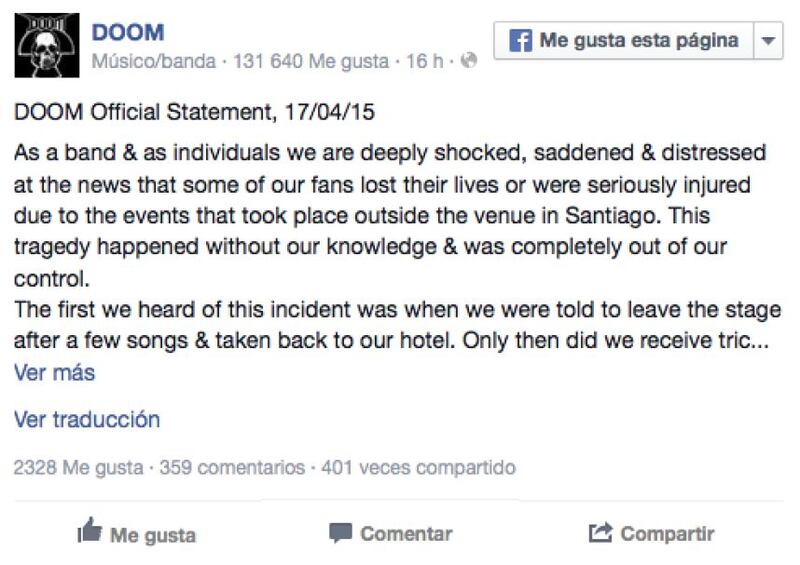This screenshot has height=565, width=800.
Task: Select the Músico/banda category text
Action: [154, 61]
